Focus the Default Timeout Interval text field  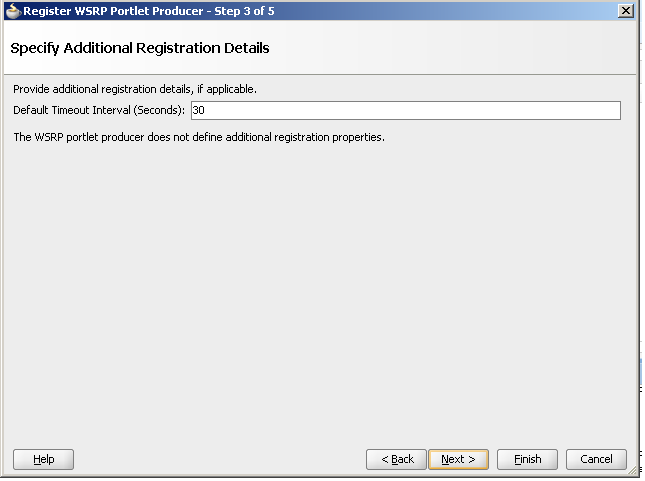[x=406, y=110]
